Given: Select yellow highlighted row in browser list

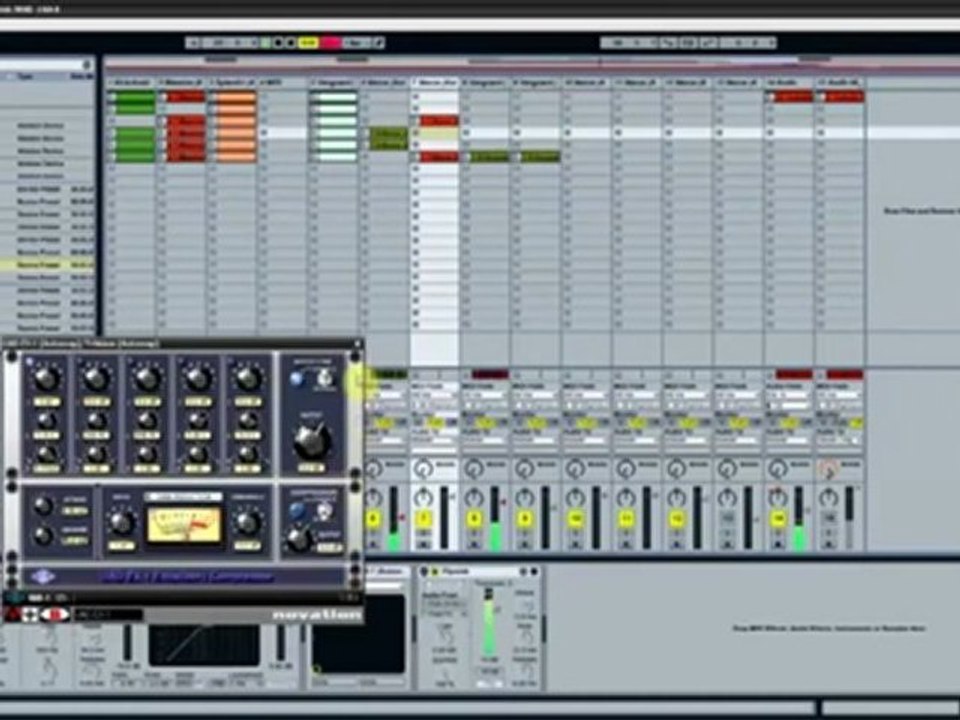Looking at the screenshot, I should click(x=48, y=265).
